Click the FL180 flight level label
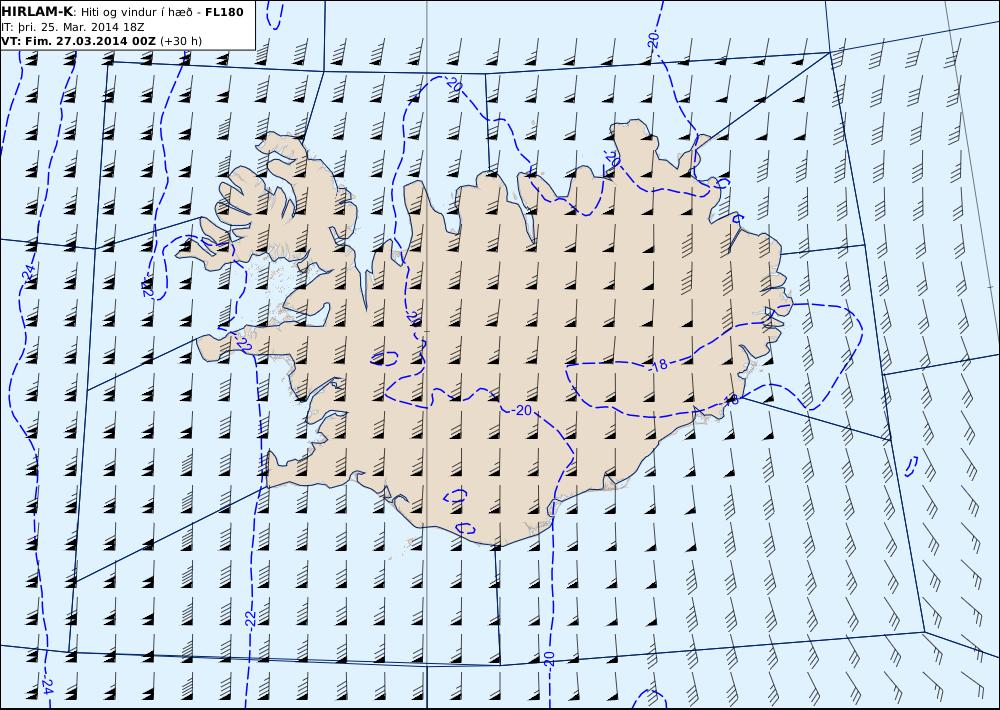 point(224,12)
